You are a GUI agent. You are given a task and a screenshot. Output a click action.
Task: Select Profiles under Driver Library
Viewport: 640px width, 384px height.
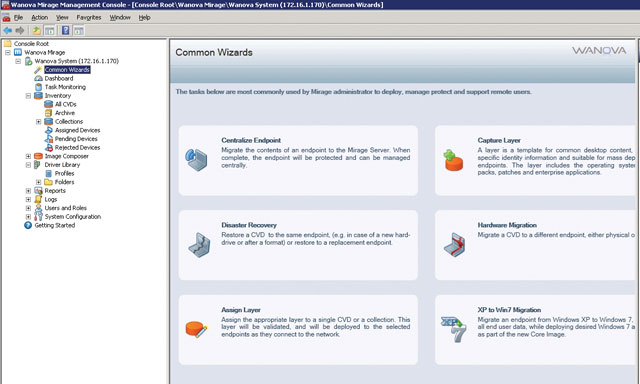pos(64,173)
